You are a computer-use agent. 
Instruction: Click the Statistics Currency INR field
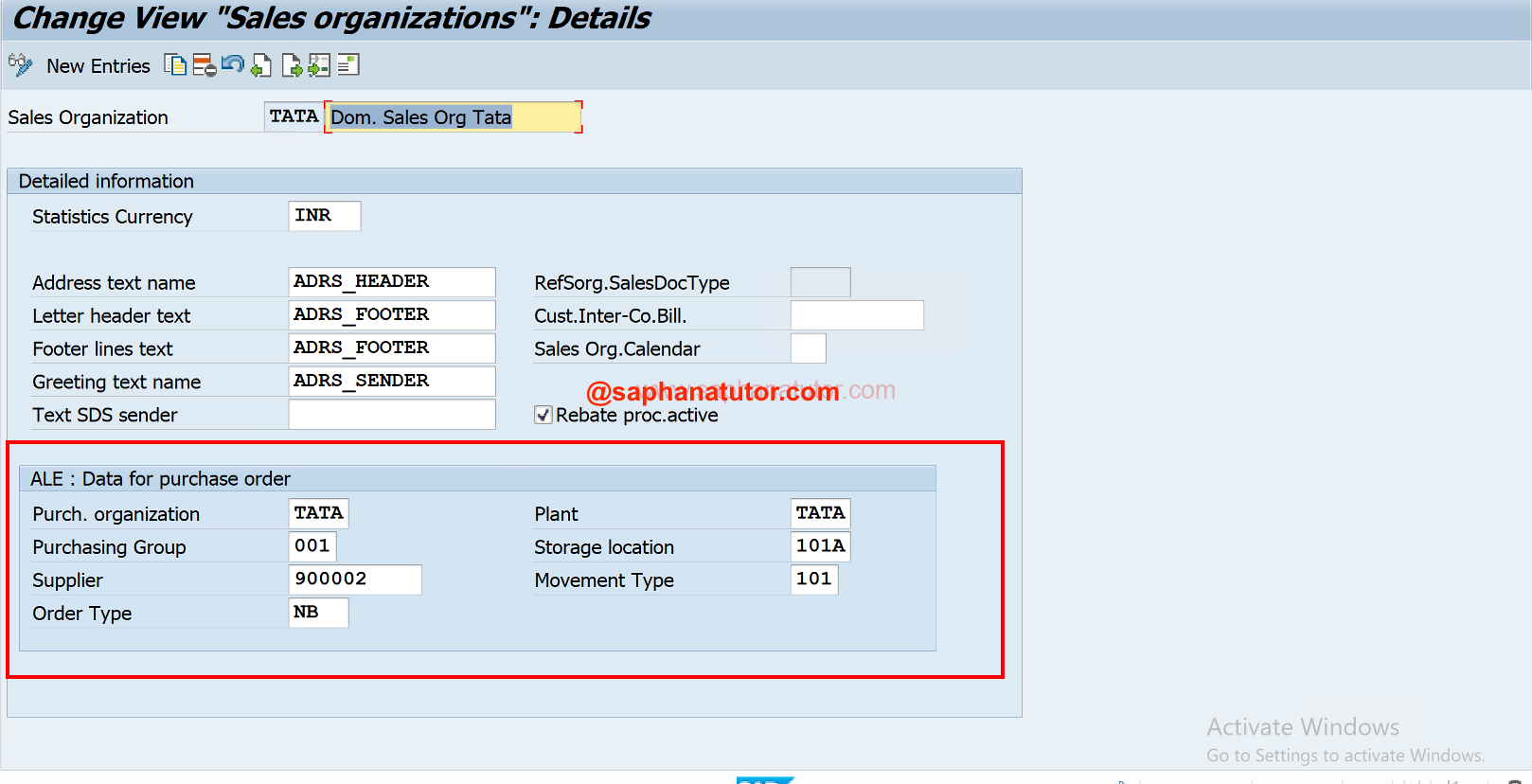[325, 216]
